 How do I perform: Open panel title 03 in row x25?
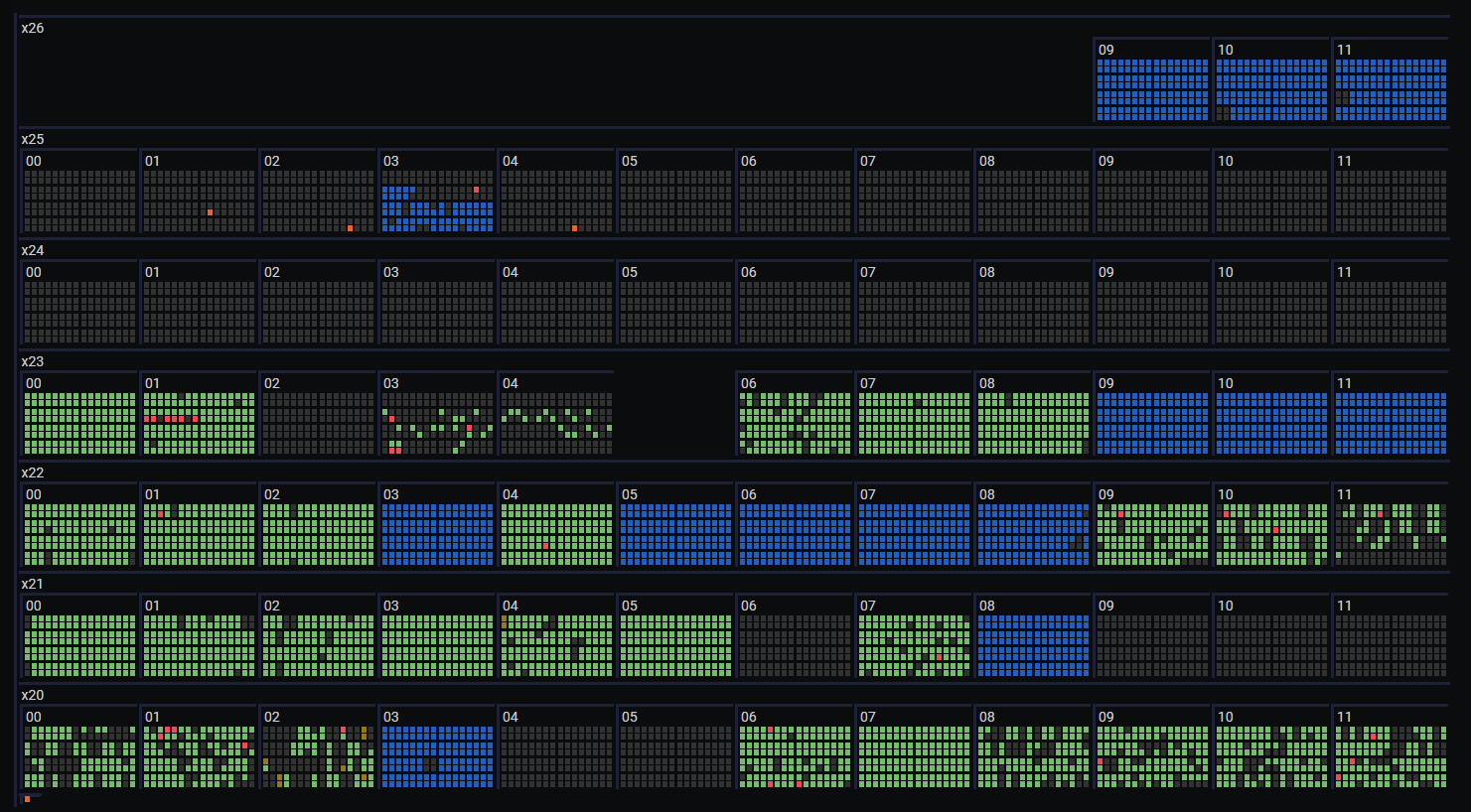coord(391,161)
